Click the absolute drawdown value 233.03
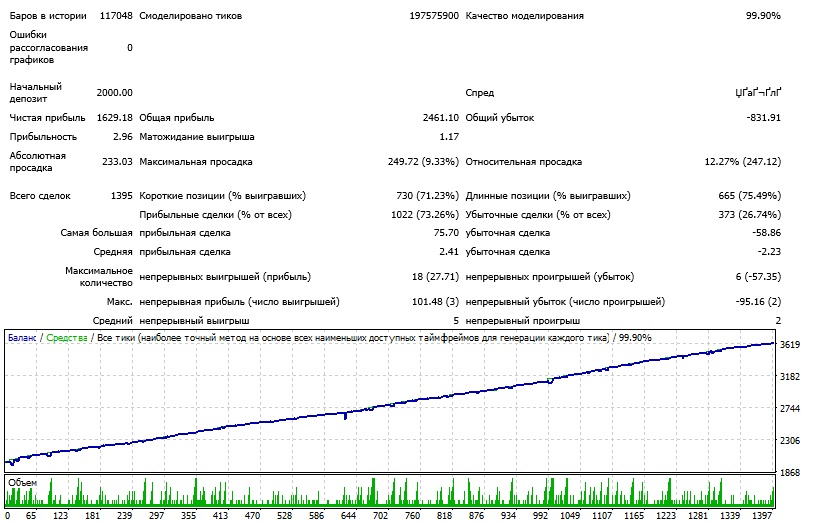Viewport: 820px width, 522px height. click(117, 162)
